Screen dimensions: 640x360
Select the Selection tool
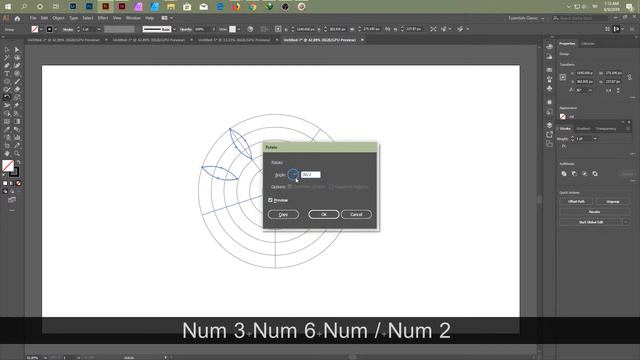click(7, 50)
